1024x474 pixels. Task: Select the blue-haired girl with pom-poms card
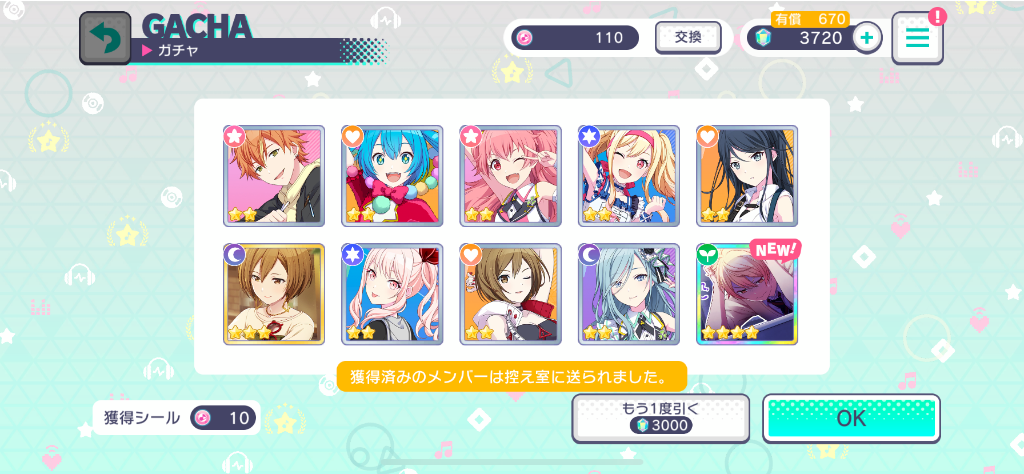392,176
